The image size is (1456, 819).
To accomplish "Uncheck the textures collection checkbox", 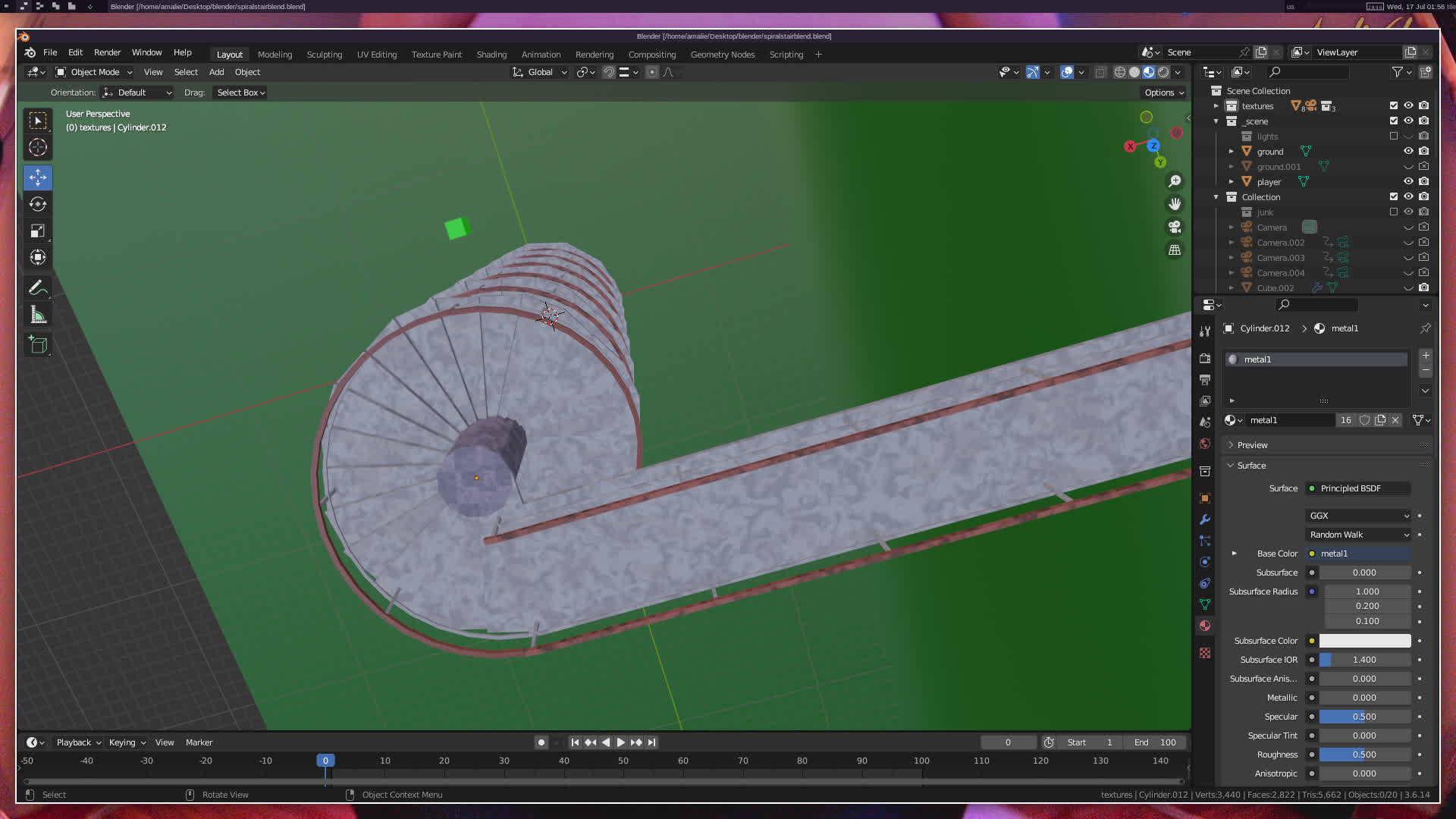I will click(x=1393, y=105).
